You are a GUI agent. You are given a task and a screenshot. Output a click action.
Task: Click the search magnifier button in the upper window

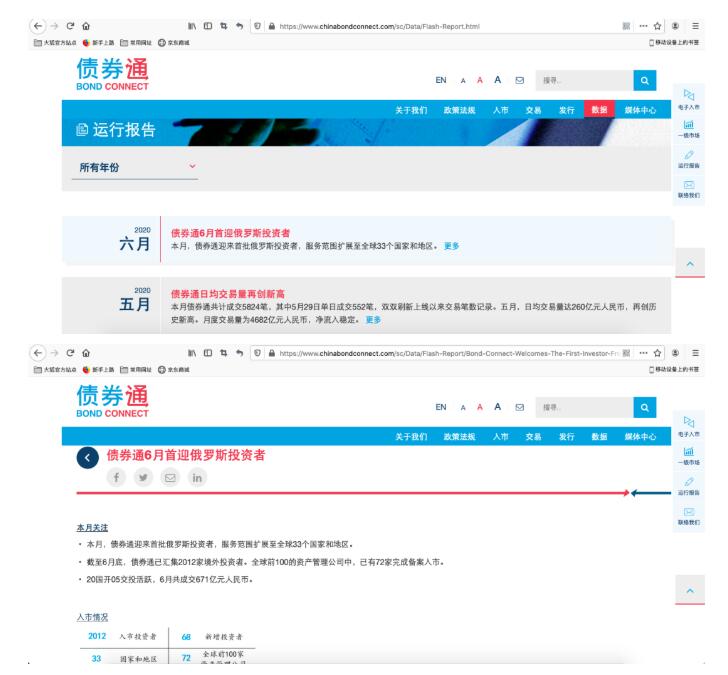(646, 79)
